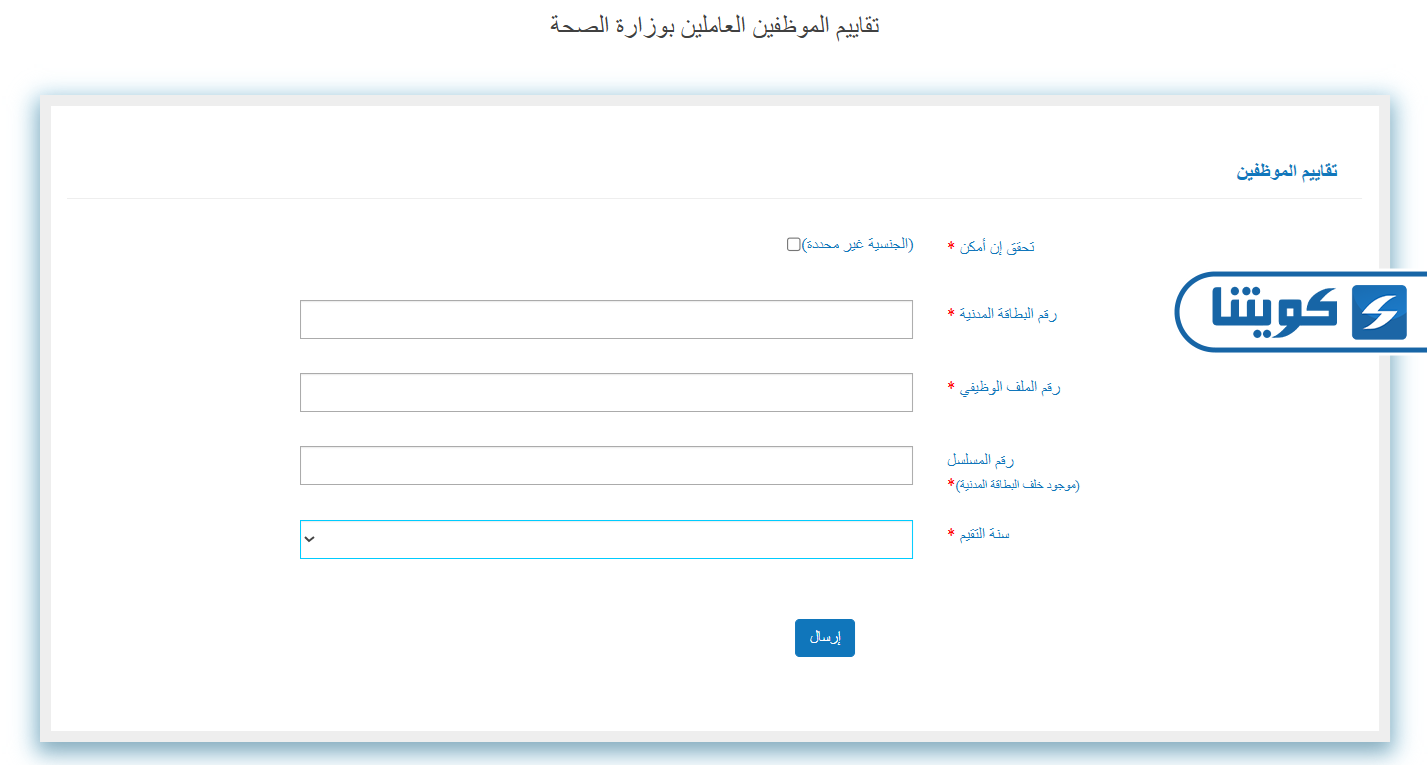Click the رقم المسلسل input field
1428x765 pixels.
606,465
